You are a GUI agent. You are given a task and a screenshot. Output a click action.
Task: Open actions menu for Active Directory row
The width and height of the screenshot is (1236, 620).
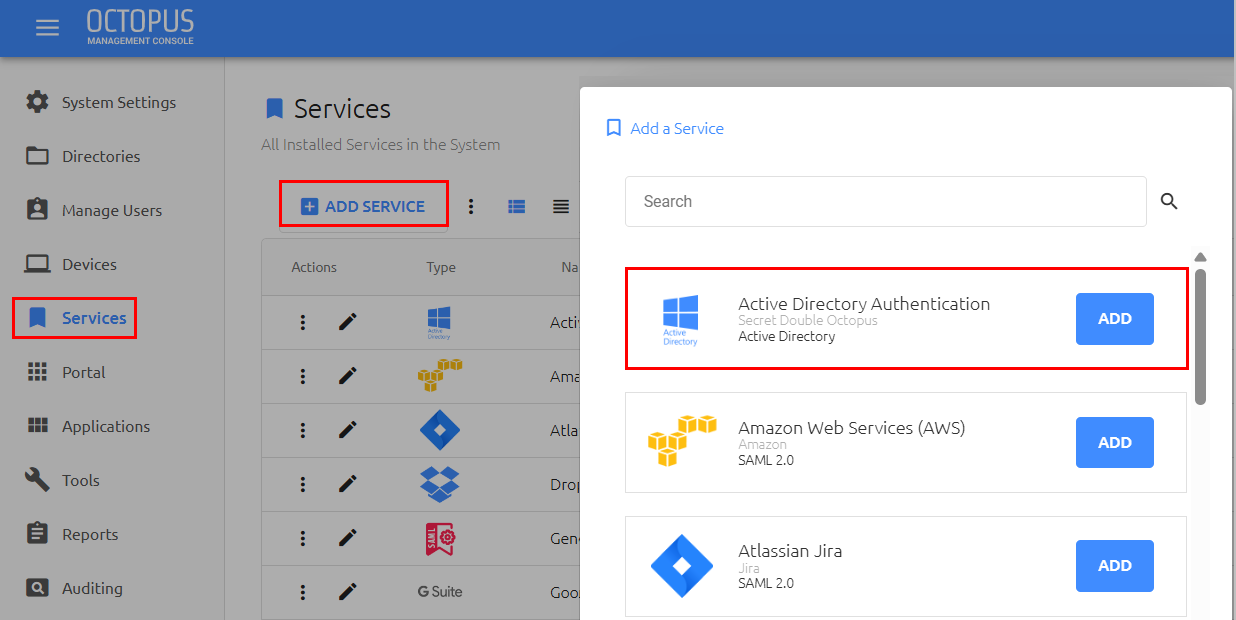tap(303, 322)
